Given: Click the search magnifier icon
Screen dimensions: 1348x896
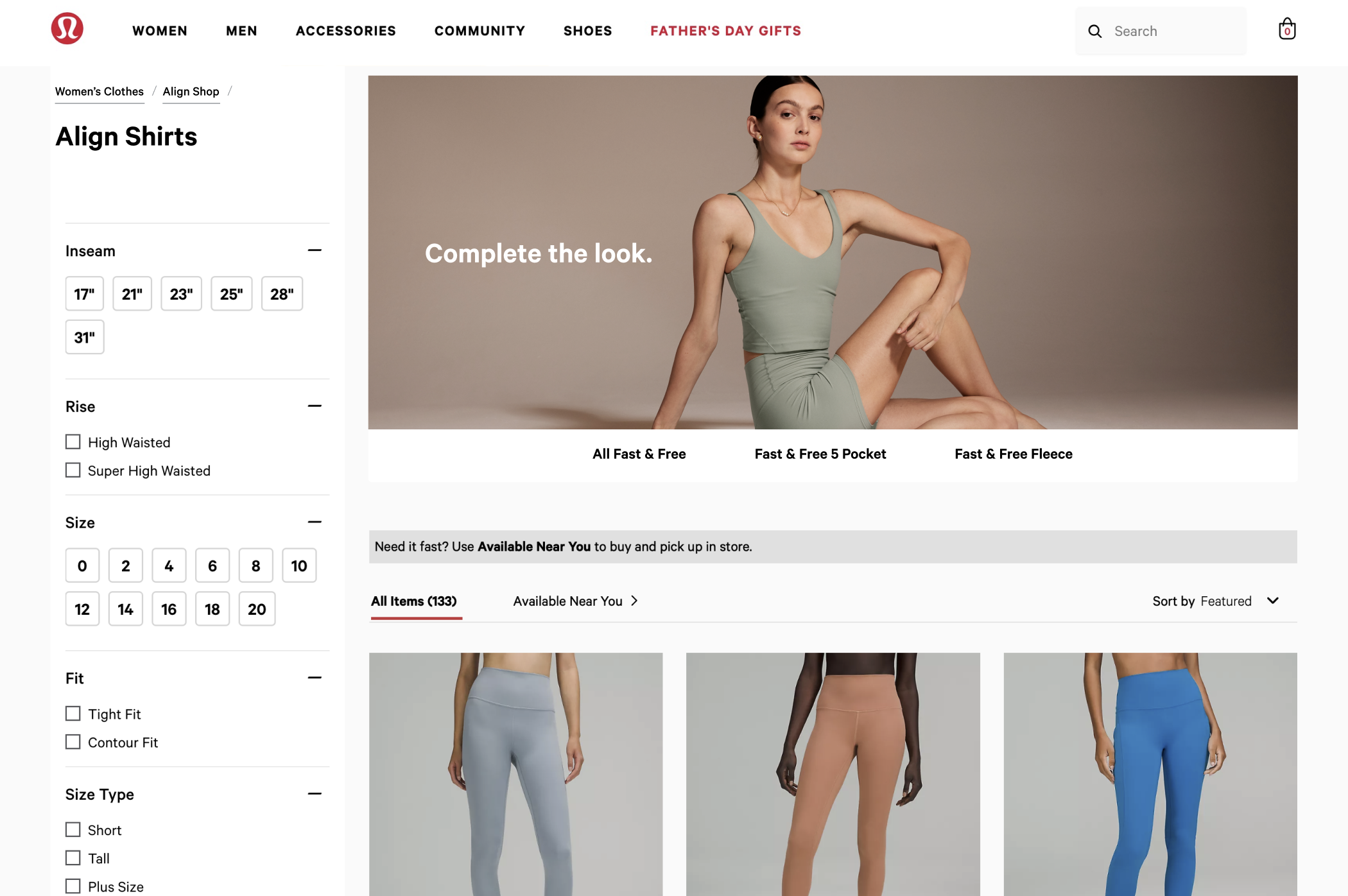Looking at the screenshot, I should click(1094, 31).
